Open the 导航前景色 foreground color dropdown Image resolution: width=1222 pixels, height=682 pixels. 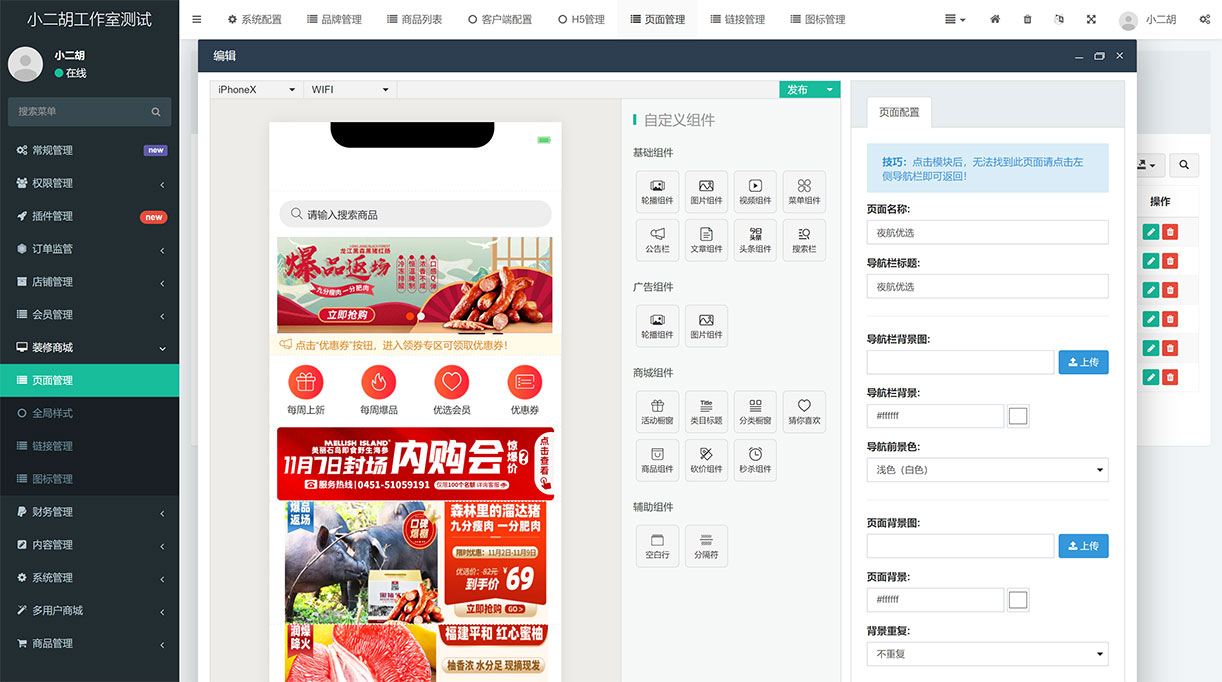[x=987, y=469]
